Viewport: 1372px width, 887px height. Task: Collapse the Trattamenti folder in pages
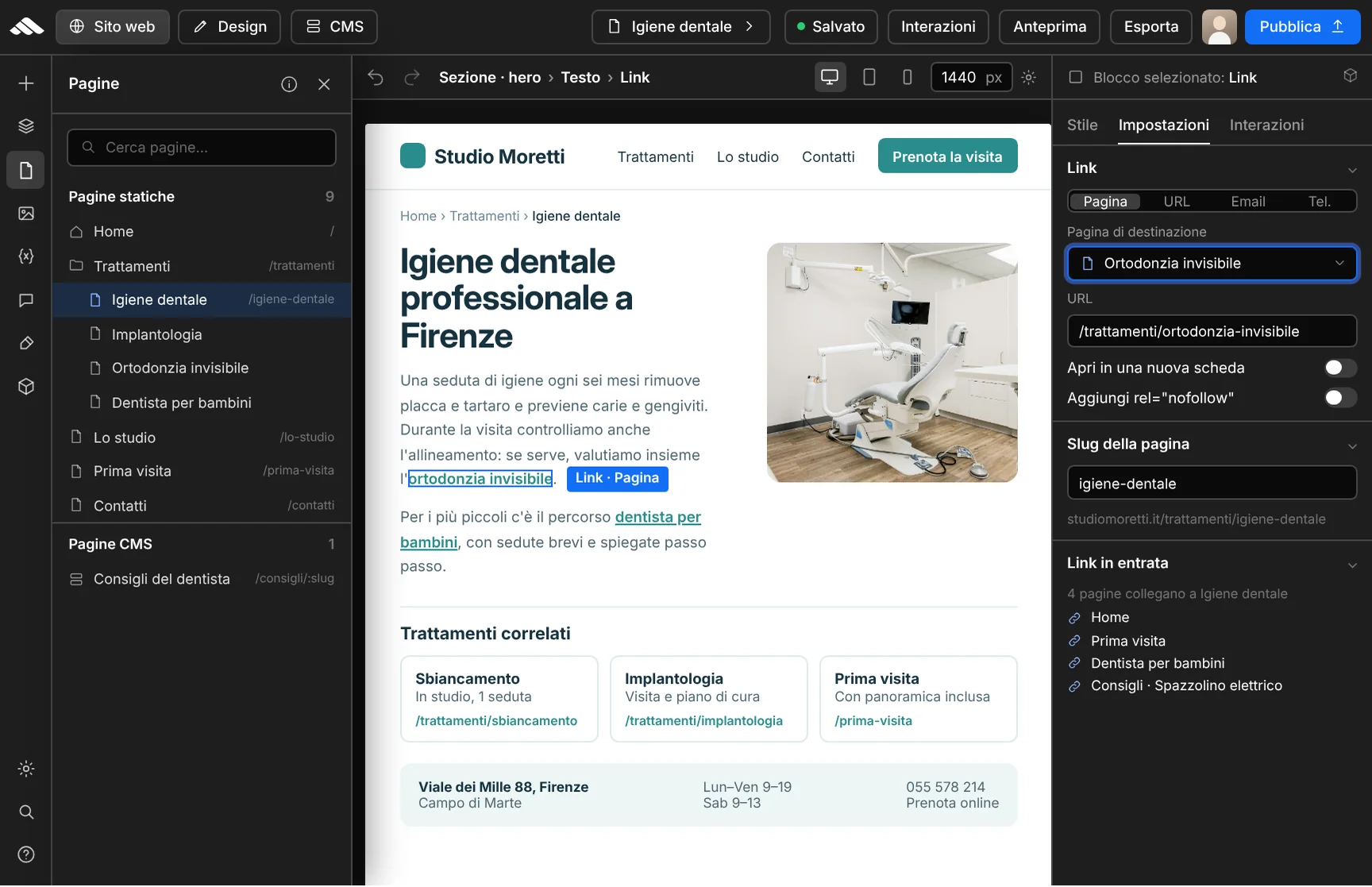click(x=76, y=266)
